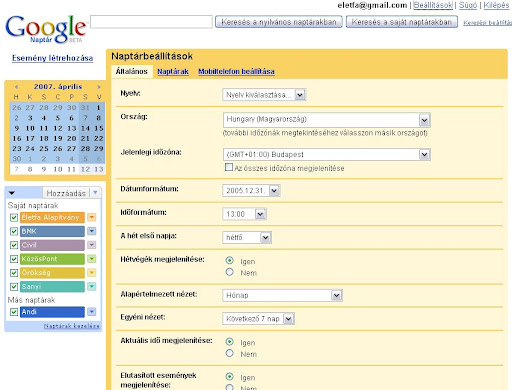Viewport: 512px width, 390px height.
Task: Toggle Andi calendar checkbox
Action: (x=14, y=312)
